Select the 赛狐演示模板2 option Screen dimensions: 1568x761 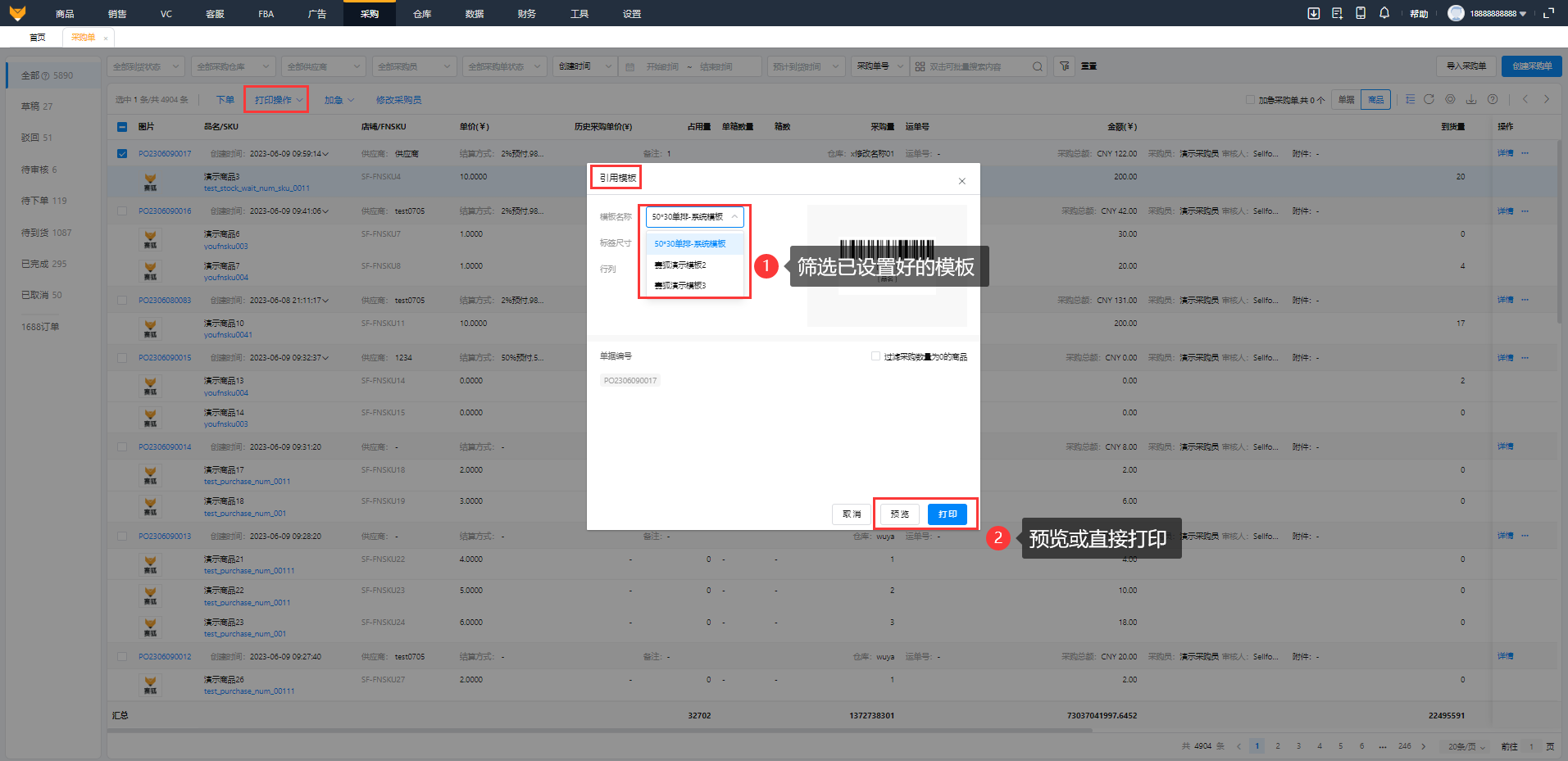695,265
